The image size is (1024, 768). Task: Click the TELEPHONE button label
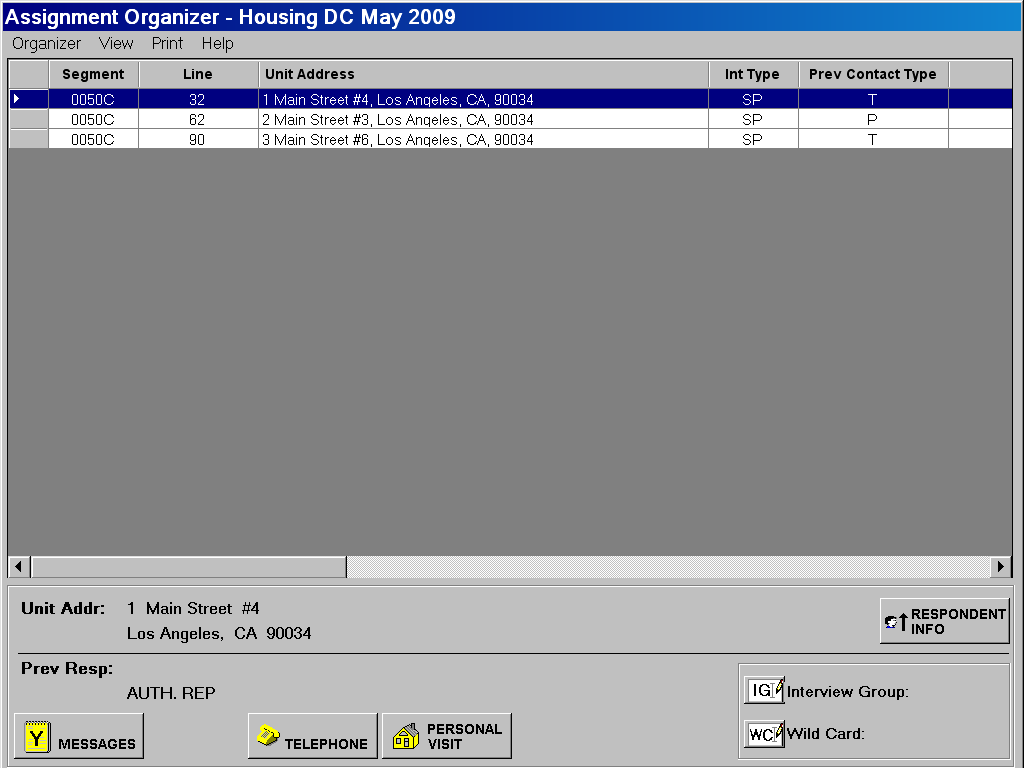(x=326, y=744)
